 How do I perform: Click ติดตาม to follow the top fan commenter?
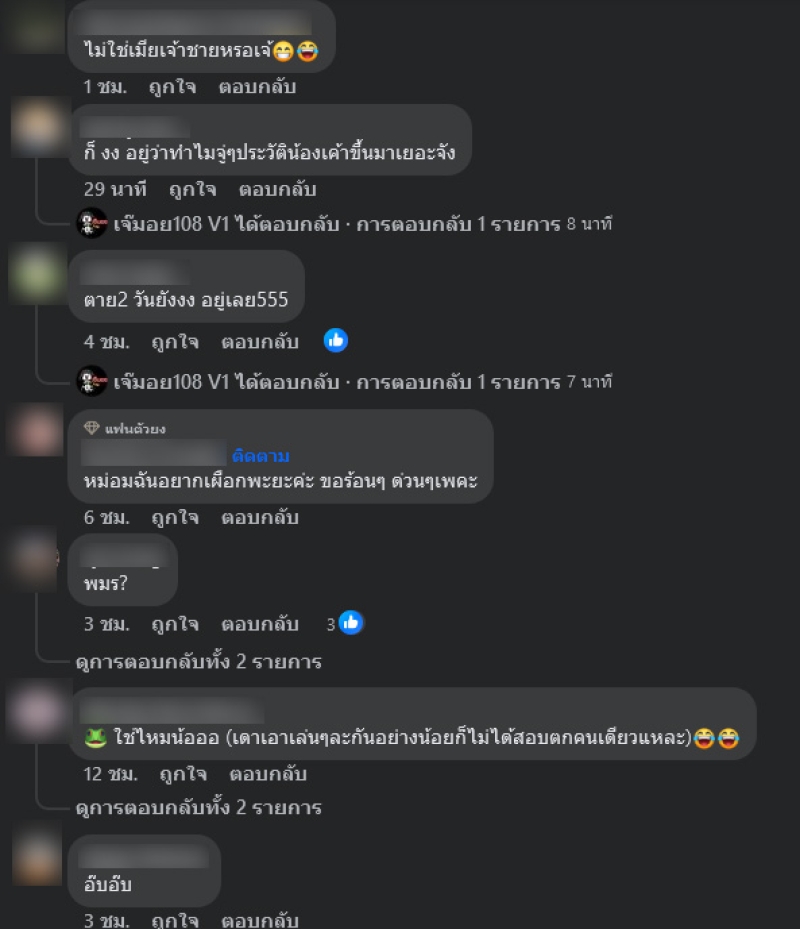[260, 456]
